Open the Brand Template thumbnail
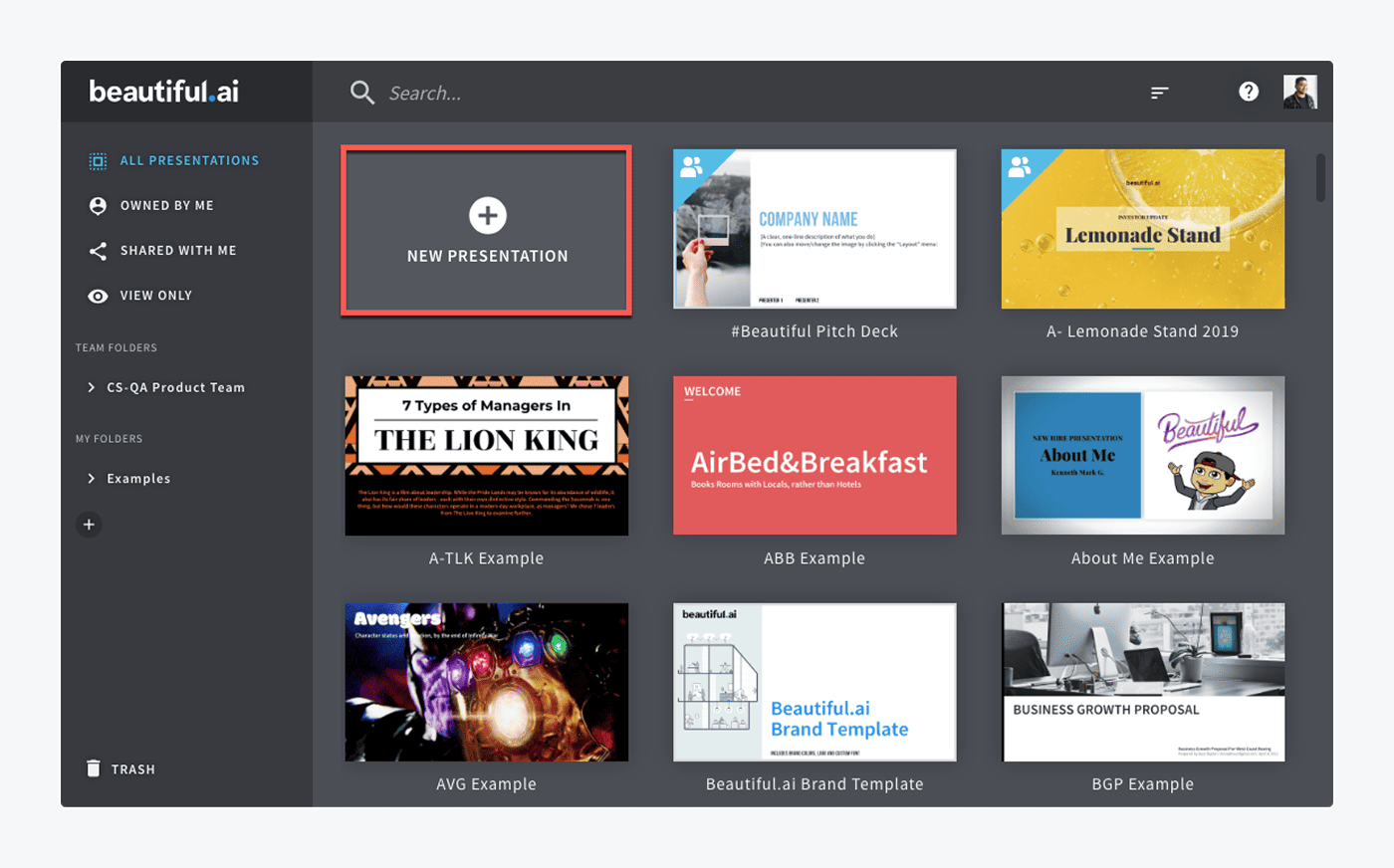Image resolution: width=1394 pixels, height=868 pixels. 814,683
